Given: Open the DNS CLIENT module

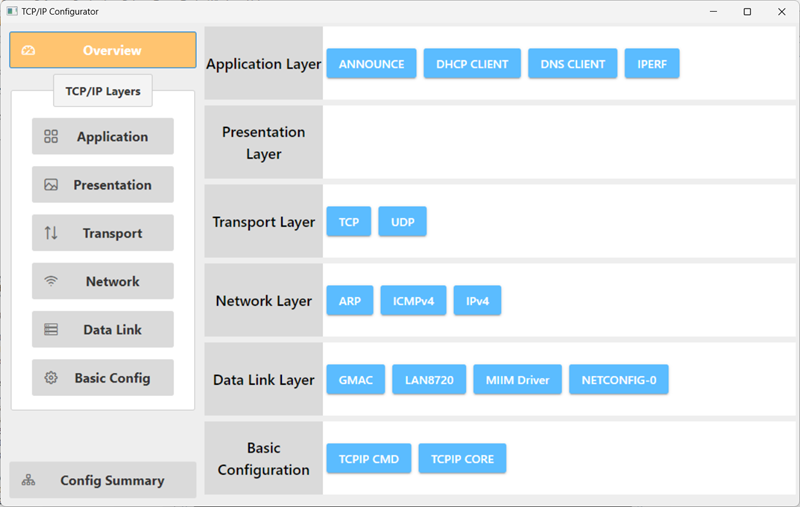Looking at the screenshot, I should (x=572, y=64).
